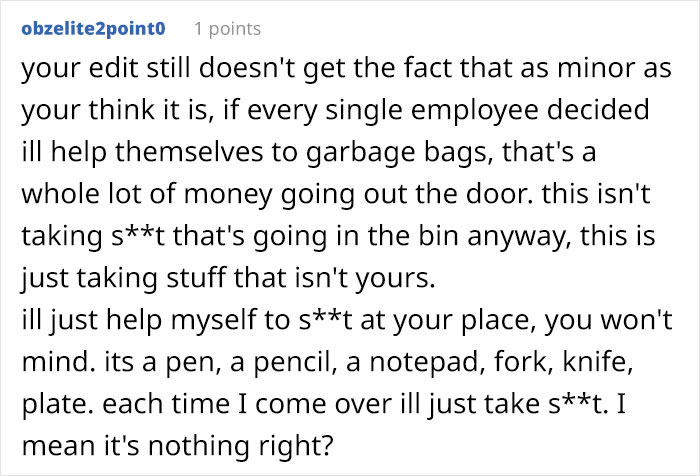
Task: Open the obzelite2point0 user profile link
Action: coord(93,28)
